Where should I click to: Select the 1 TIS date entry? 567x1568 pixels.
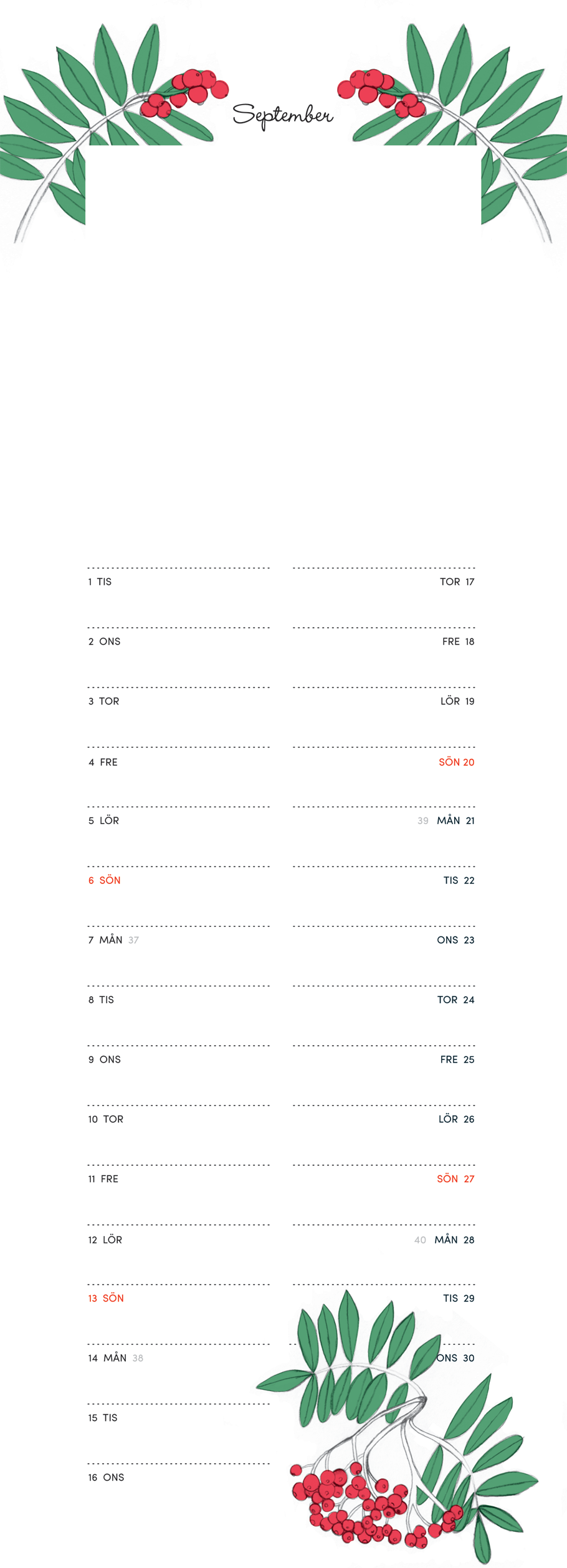coord(100,582)
